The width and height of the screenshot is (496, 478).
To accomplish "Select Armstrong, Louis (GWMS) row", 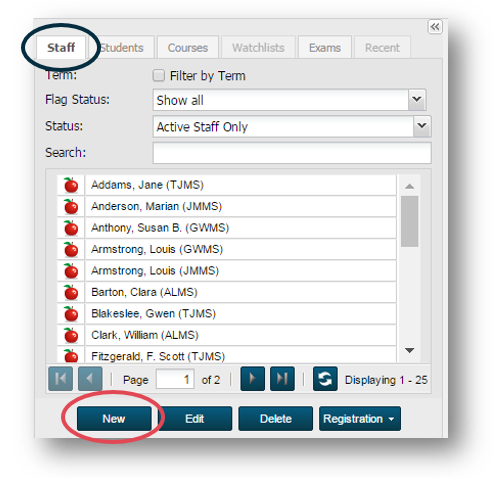I will click(x=227, y=249).
